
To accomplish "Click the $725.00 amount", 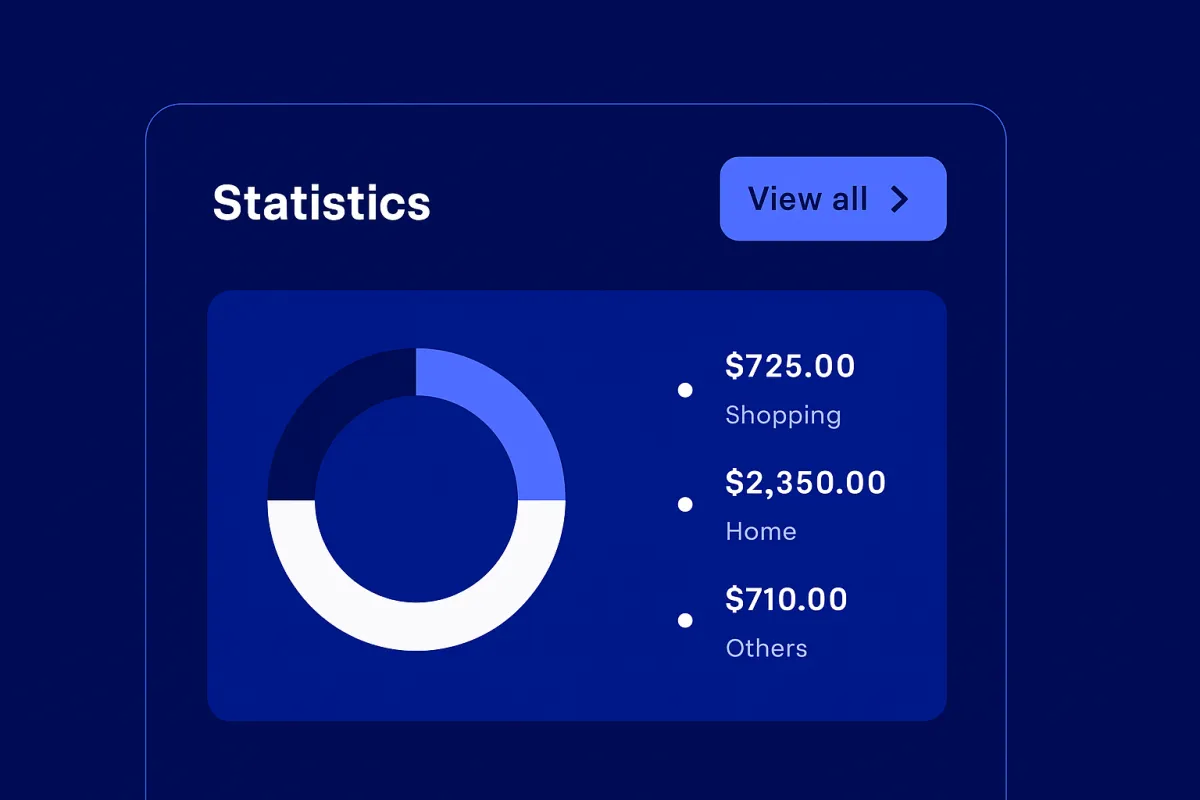I will pyautogui.click(x=790, y=366).
